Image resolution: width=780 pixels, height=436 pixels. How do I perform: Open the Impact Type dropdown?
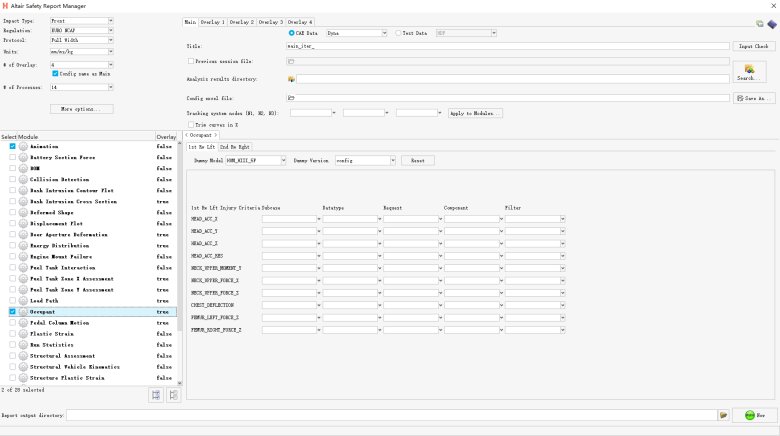(82, 20)
